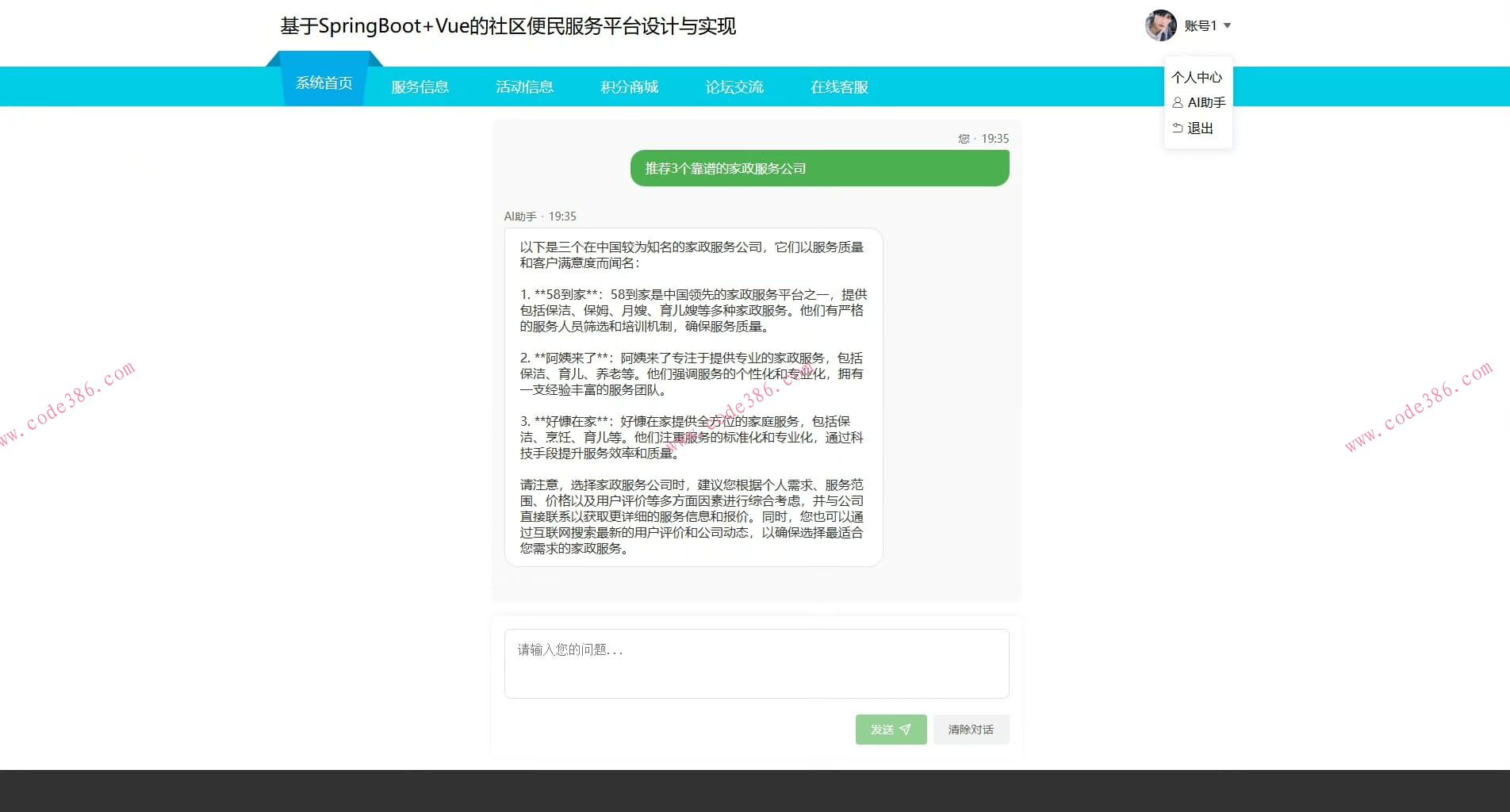This screenshot has width=1510, height=812.
Task: Open the 活动信息 tab
Action: click(524, 86)
